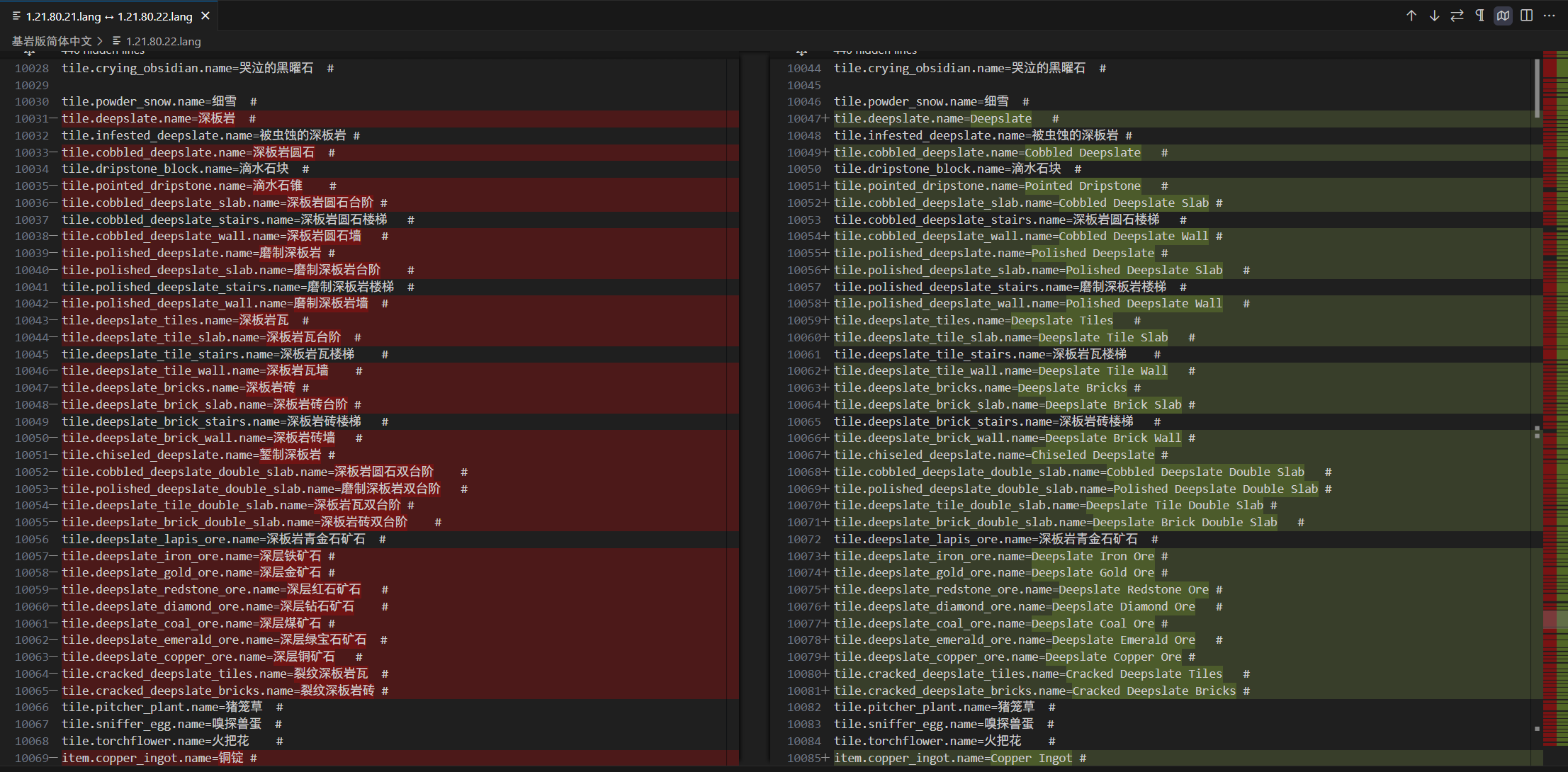Select the 1.21.80.21.lang ↔ 1.21.80.22.lang tab

[109, 16]
